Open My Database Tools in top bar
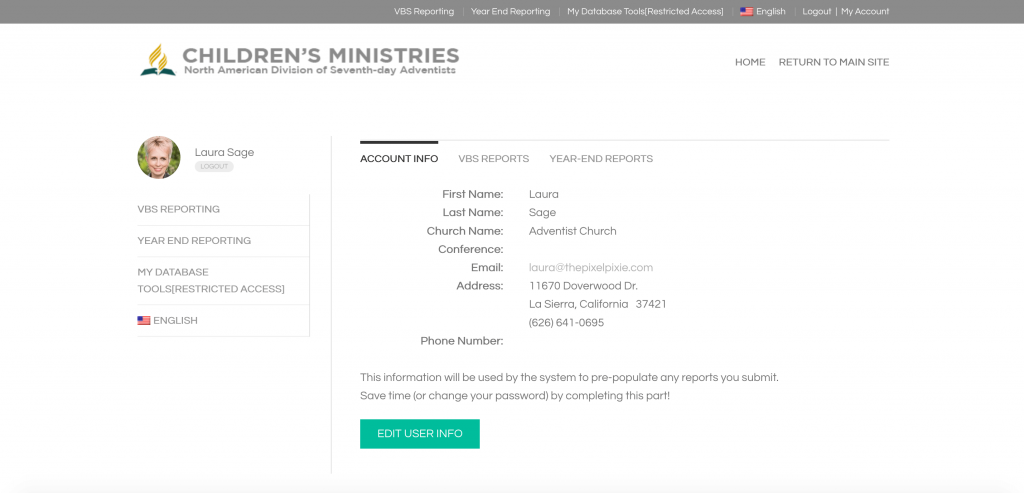 [x=645, y=12]
